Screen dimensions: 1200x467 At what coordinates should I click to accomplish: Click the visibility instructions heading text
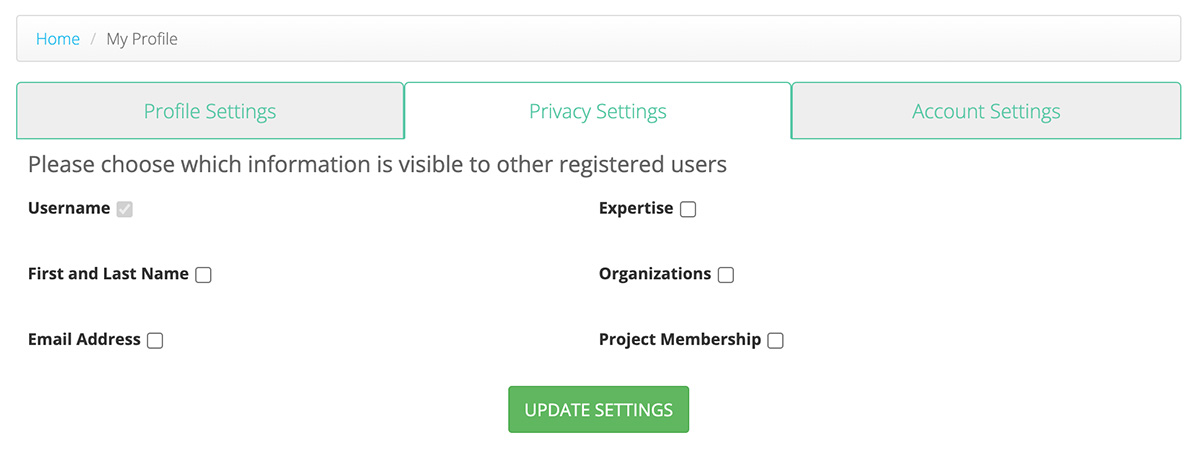tap(377, 164)
